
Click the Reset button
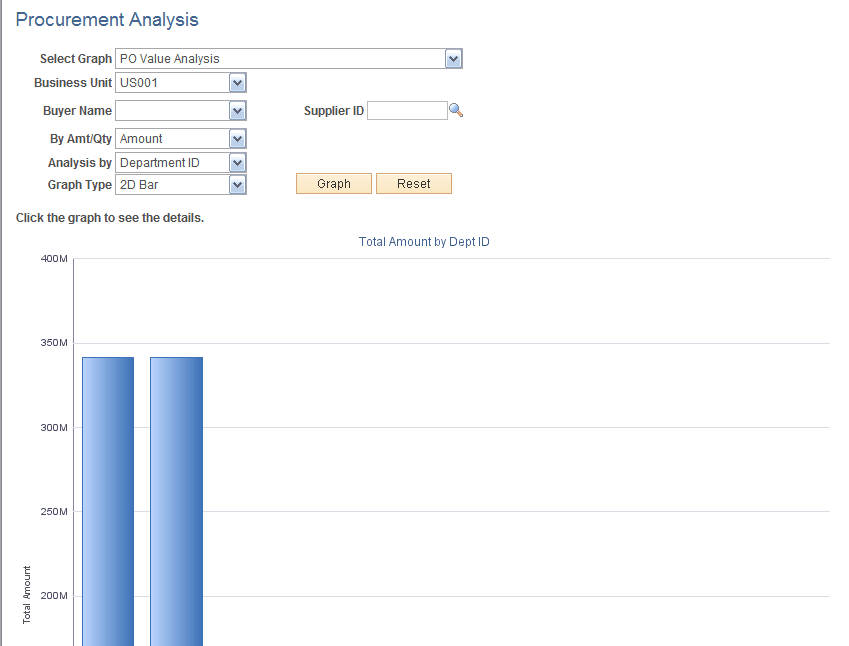coord(413,183)
